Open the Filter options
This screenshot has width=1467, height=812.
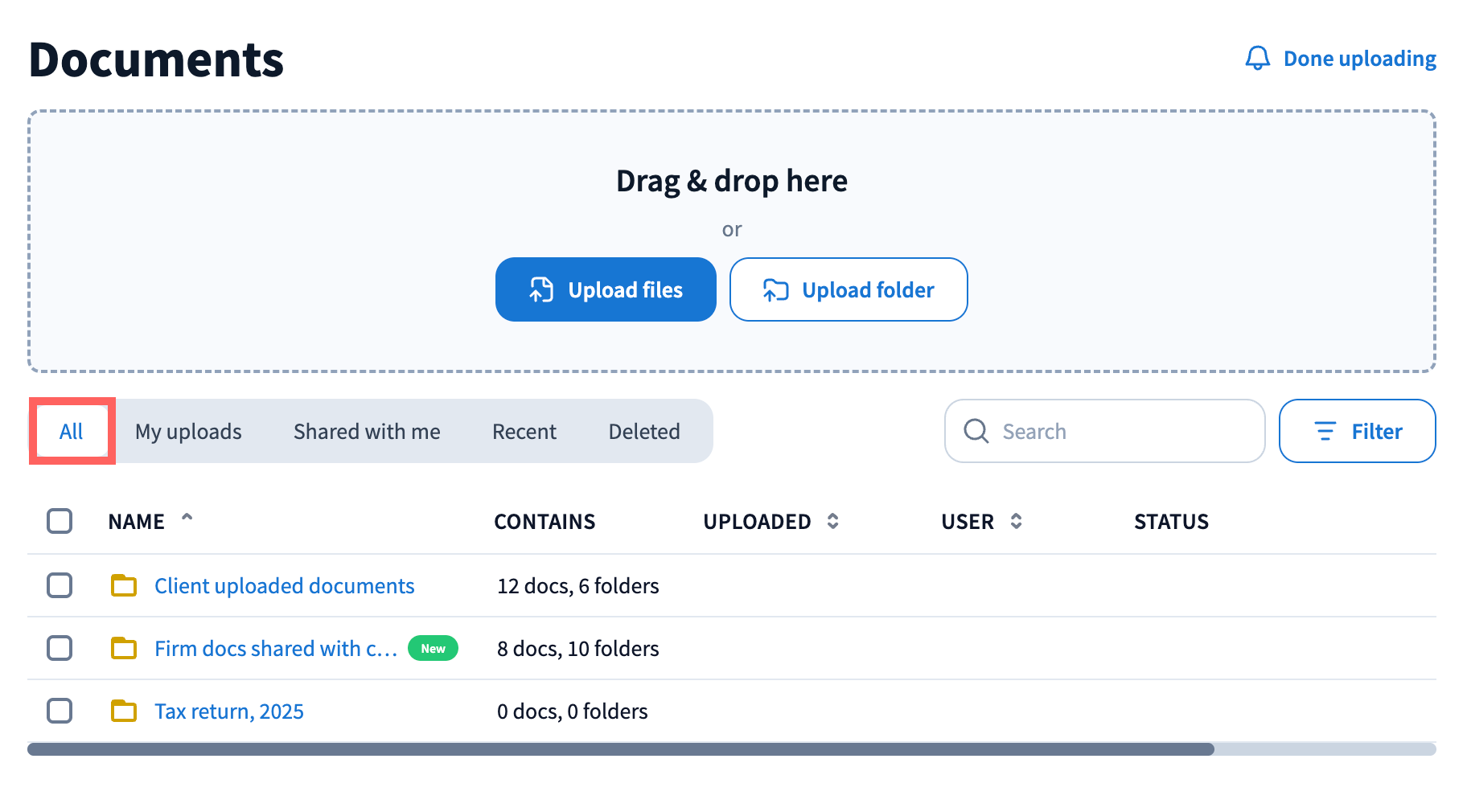coord(1357,431)
